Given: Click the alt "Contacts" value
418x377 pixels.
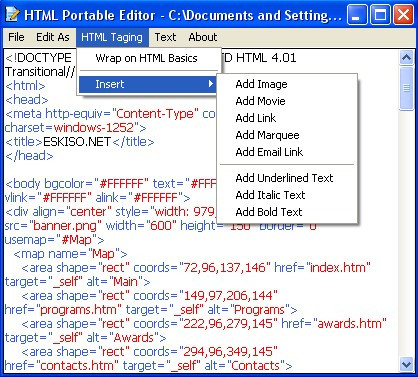Looking at the screenshot, I should (x=256, y=366).
